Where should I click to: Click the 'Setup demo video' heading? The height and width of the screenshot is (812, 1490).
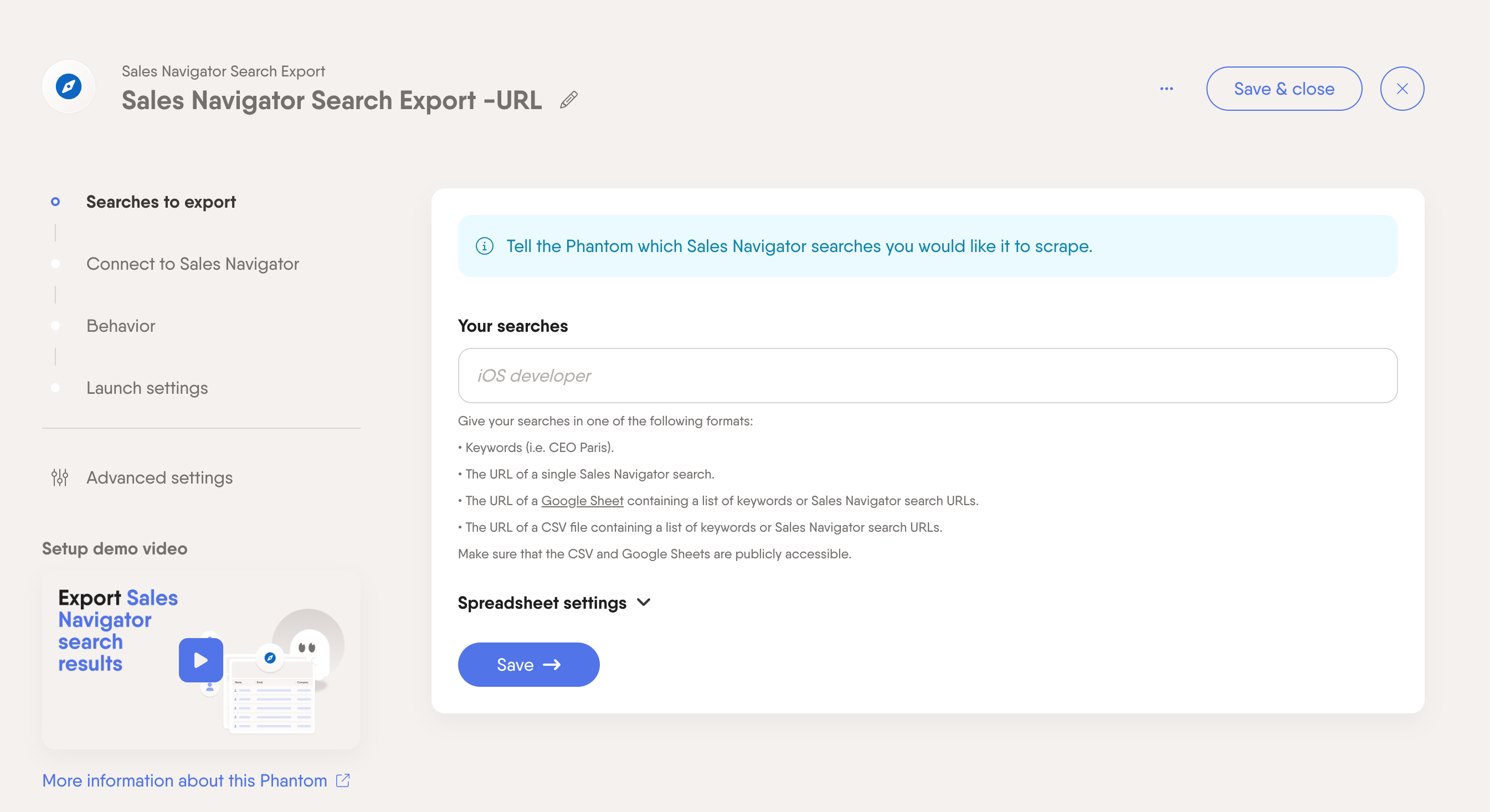[x=115, y=548]
